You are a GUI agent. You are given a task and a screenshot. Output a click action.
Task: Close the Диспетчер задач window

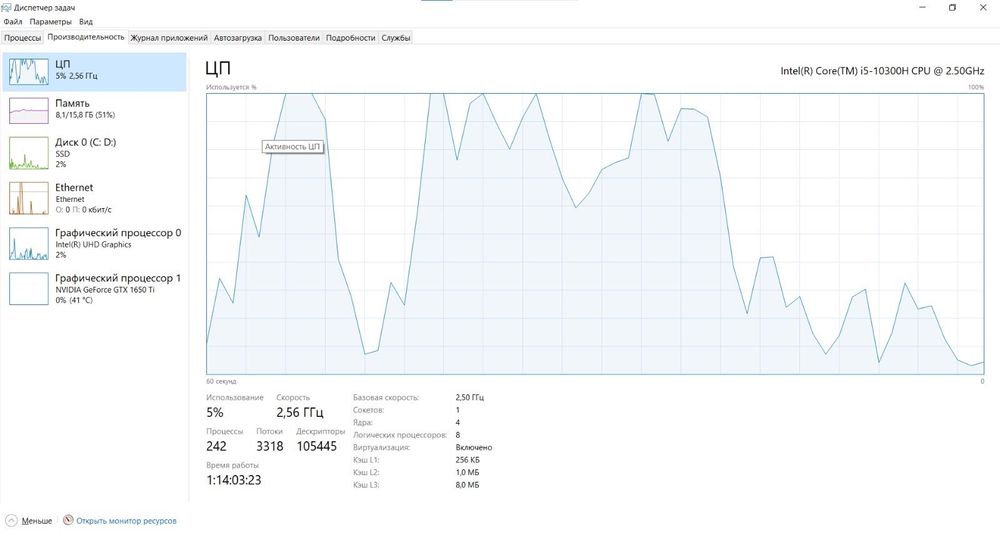coord(983,8)
